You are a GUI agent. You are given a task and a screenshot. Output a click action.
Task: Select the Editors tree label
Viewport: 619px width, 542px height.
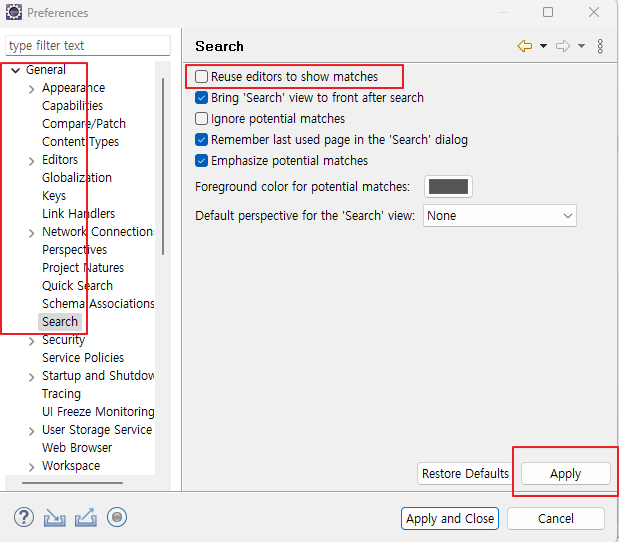60,159
